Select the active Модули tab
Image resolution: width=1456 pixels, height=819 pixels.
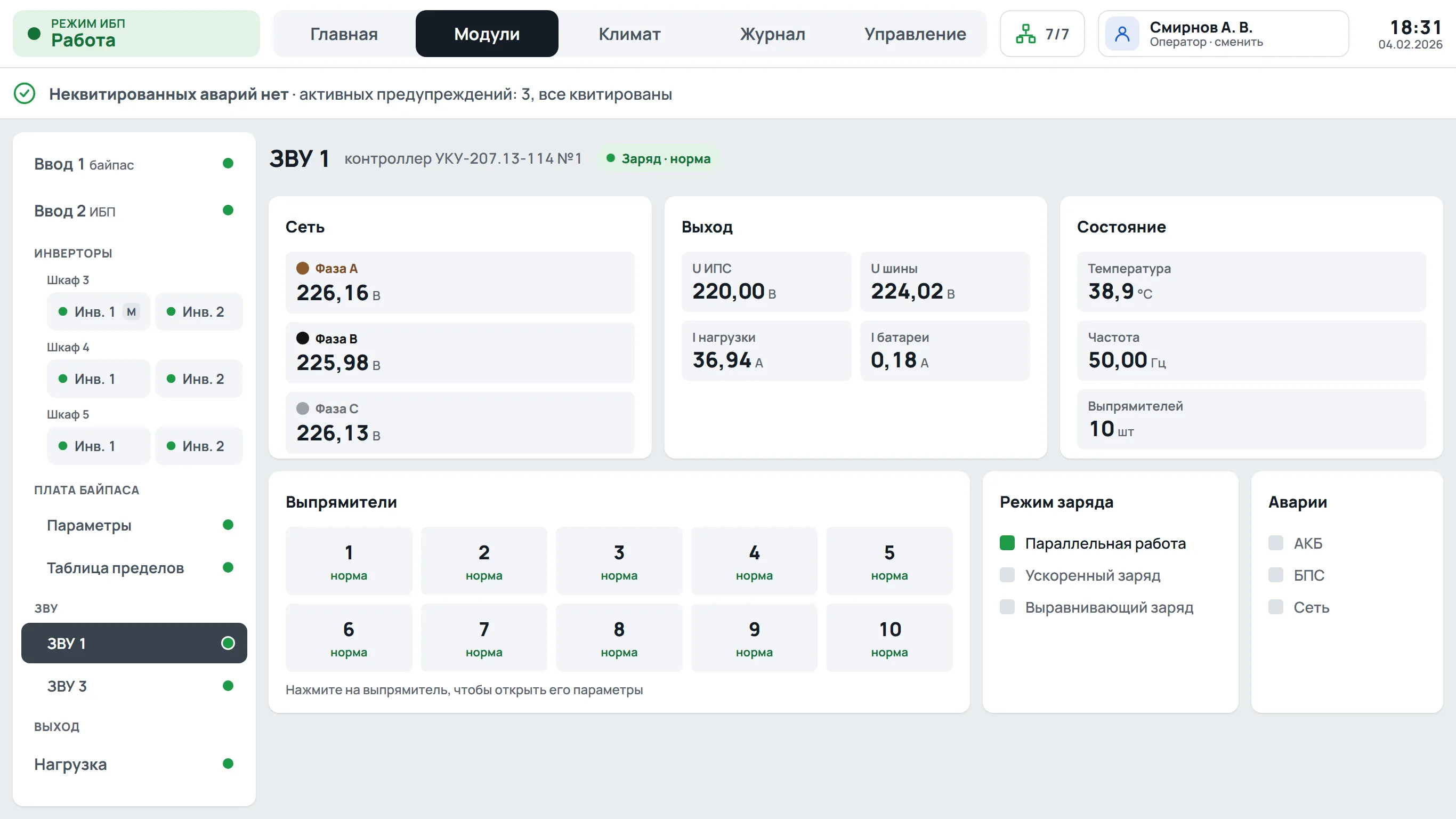[487, 34]
